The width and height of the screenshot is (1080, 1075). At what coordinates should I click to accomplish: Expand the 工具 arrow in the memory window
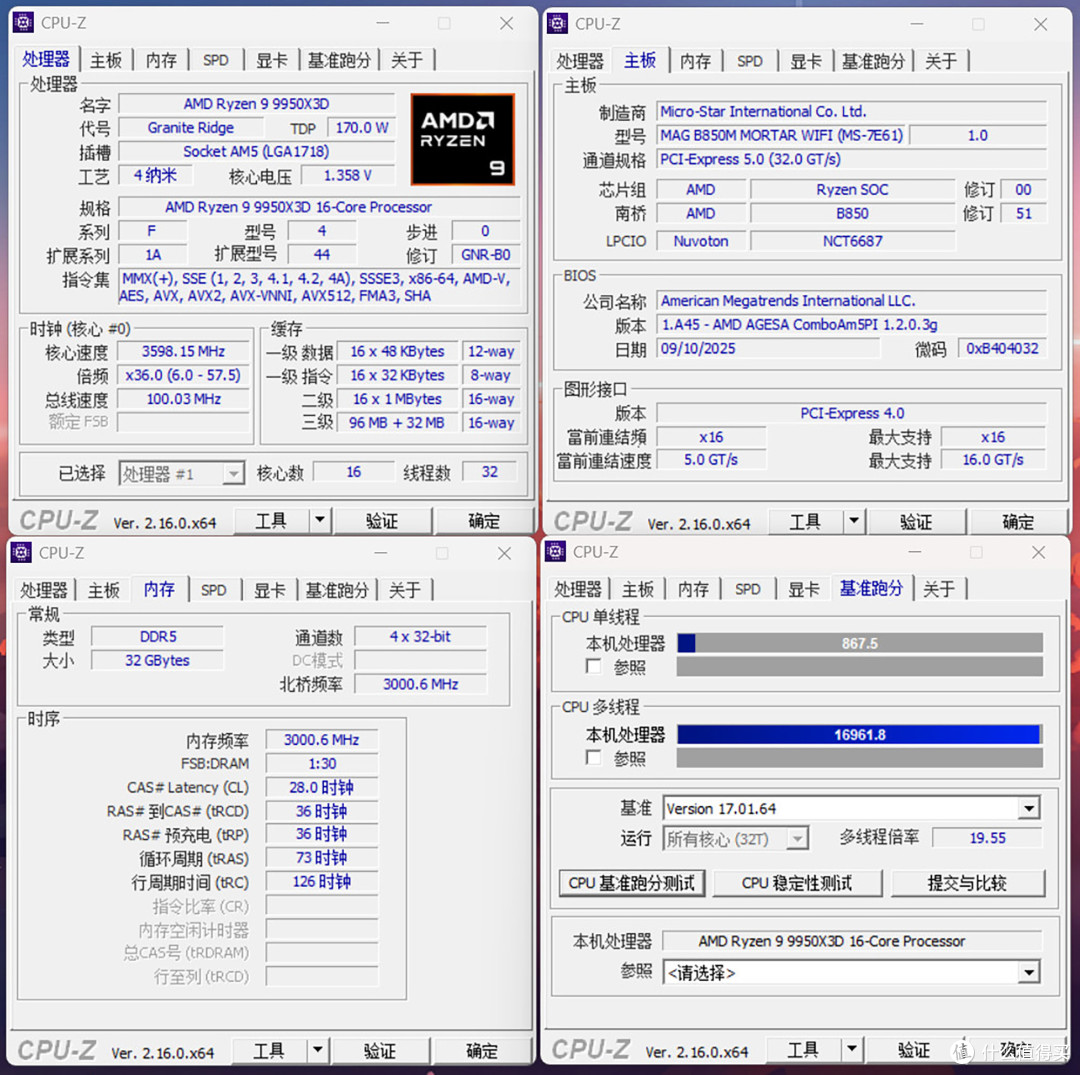click(x=318, y=1050)
